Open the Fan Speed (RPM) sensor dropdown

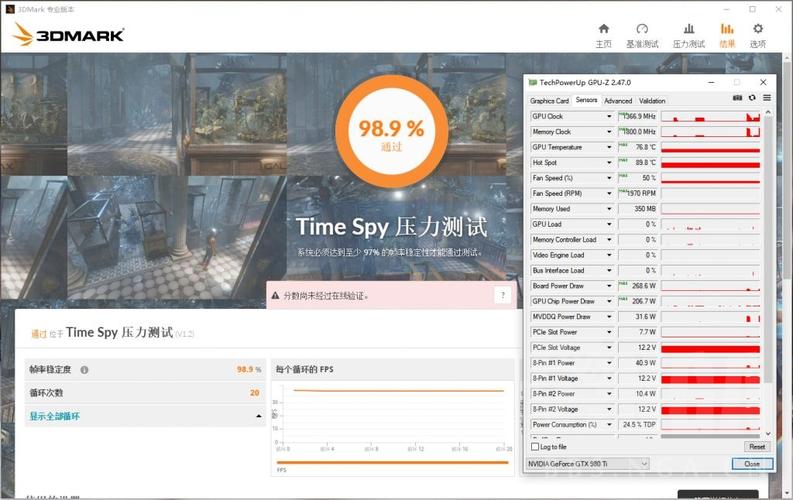pos(609,194)
